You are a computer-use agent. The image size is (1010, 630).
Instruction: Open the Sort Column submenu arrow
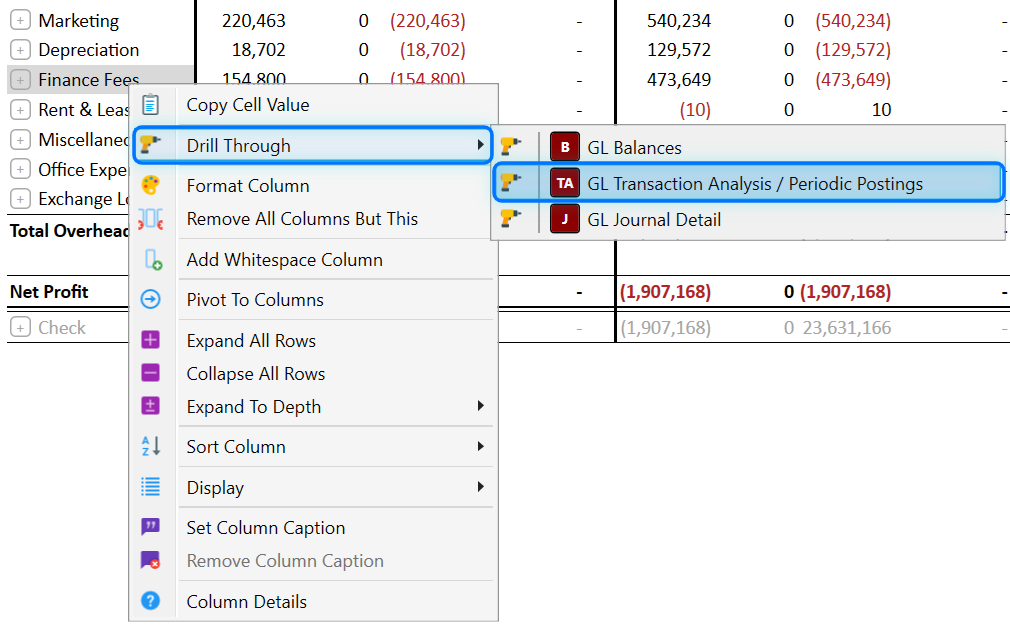tap(481, 446)
